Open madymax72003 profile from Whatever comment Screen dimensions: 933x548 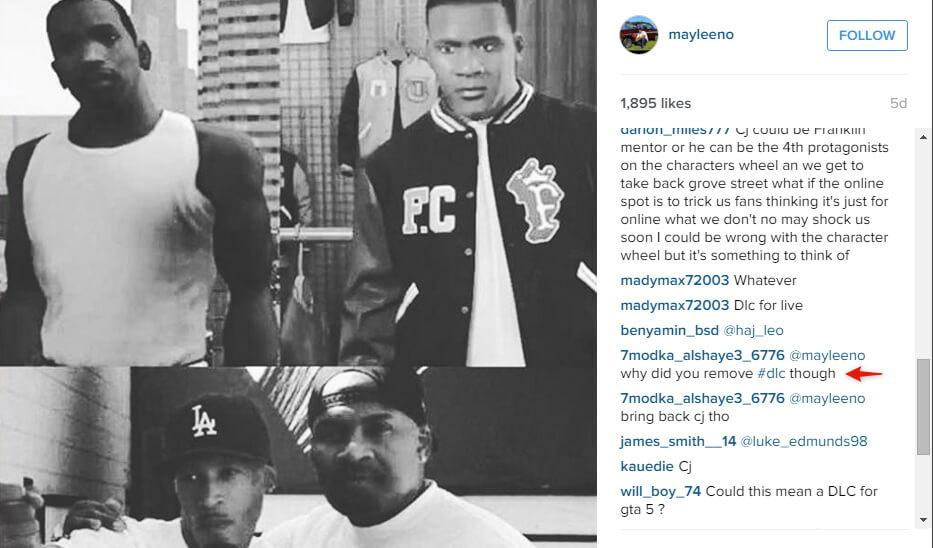(x=674, y=280)
